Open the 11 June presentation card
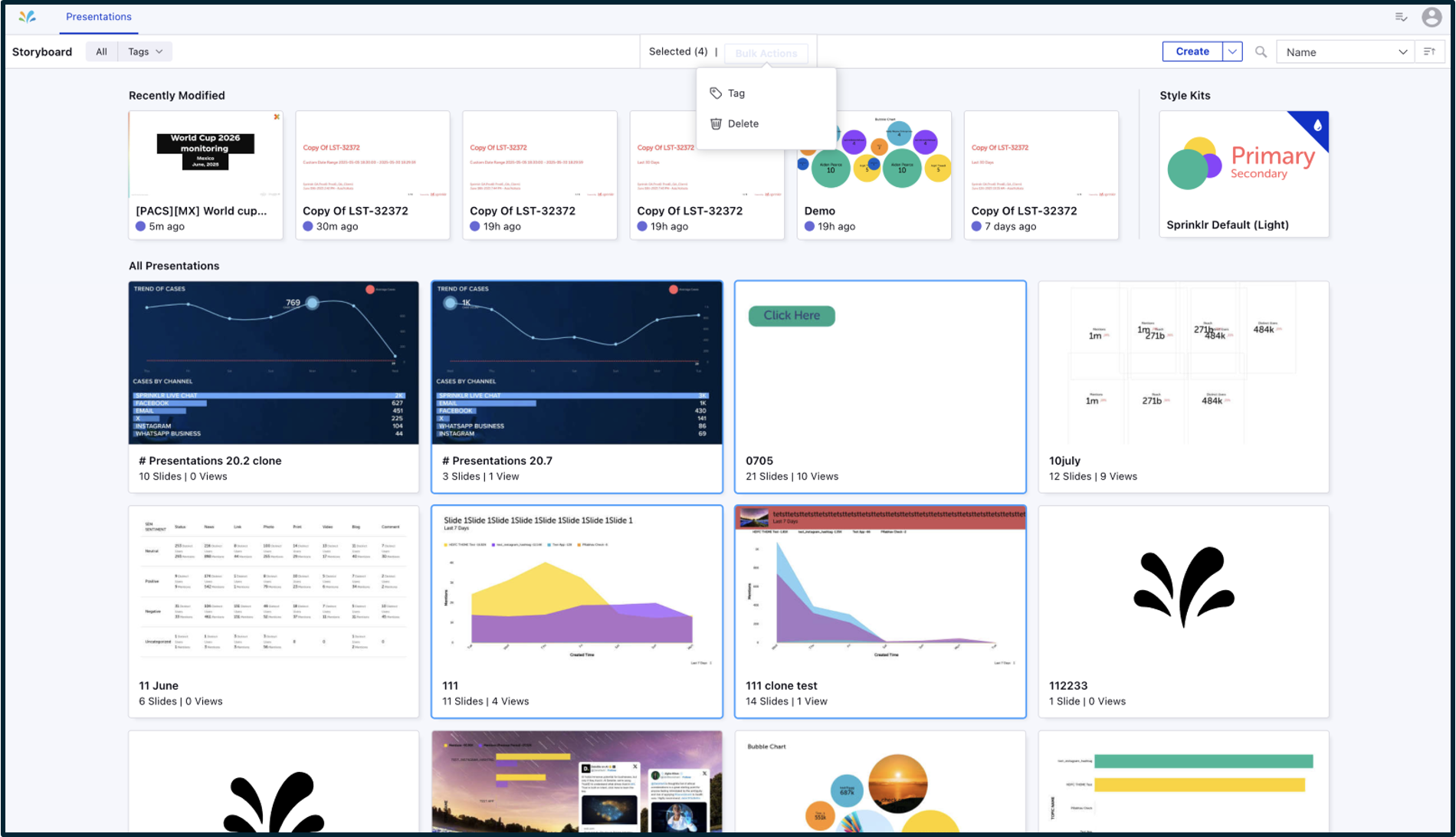The height and width of the screenshot is (837, 1456). pos(274,612)
